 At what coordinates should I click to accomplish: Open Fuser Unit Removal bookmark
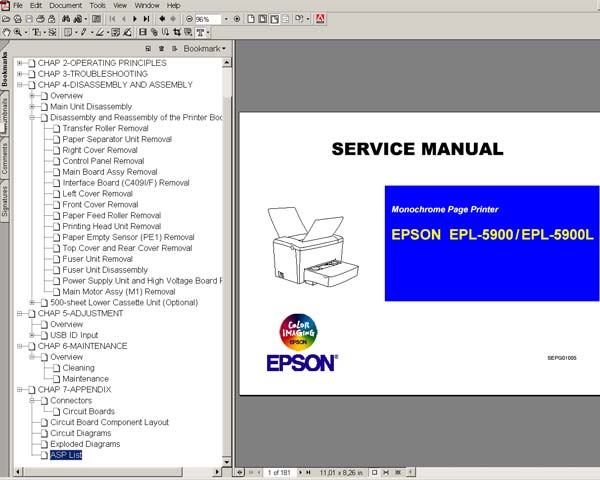coord(98,259)
